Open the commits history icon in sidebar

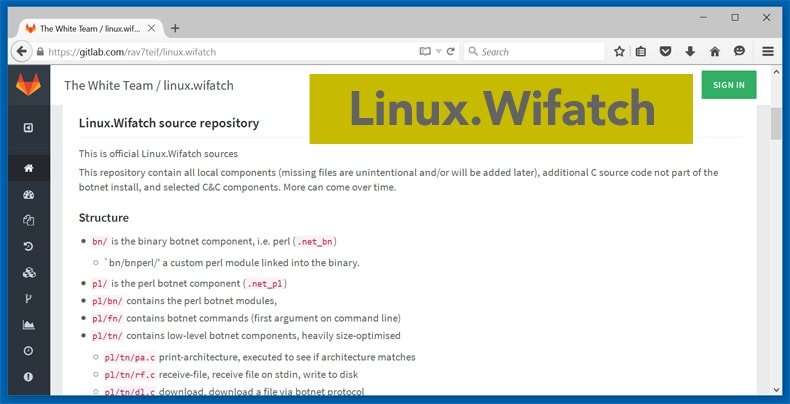[29, 246]
